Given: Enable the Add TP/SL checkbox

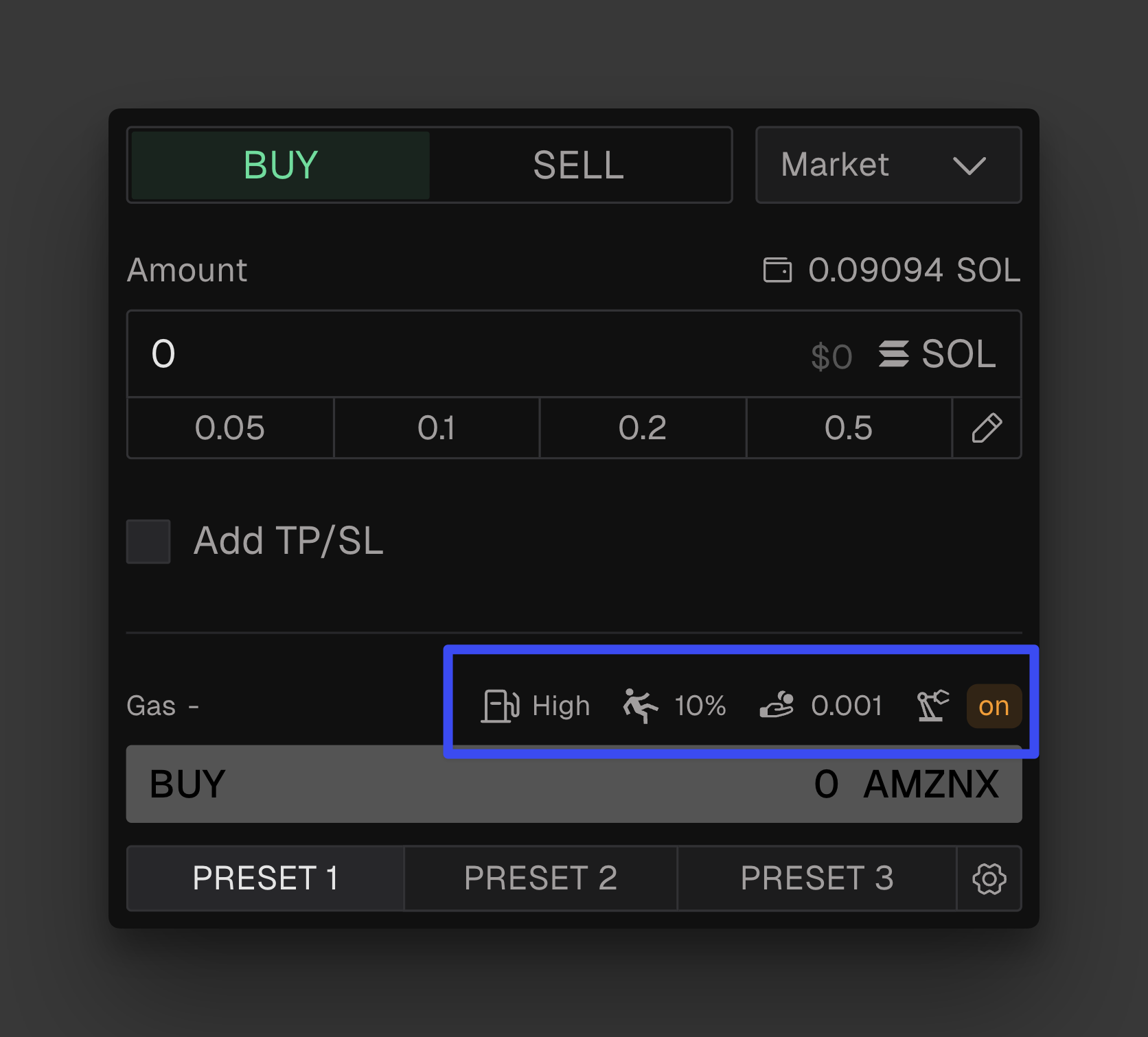Looking at the screenshot, I should (x=148, y=541).
